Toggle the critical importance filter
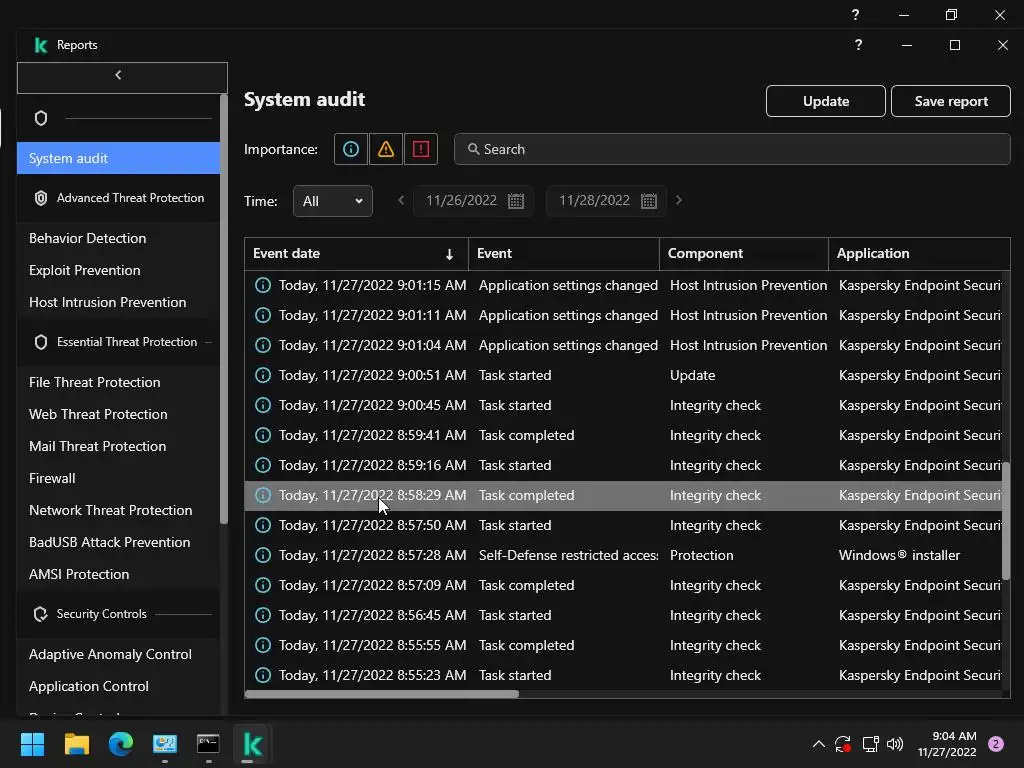 [421, 150]
